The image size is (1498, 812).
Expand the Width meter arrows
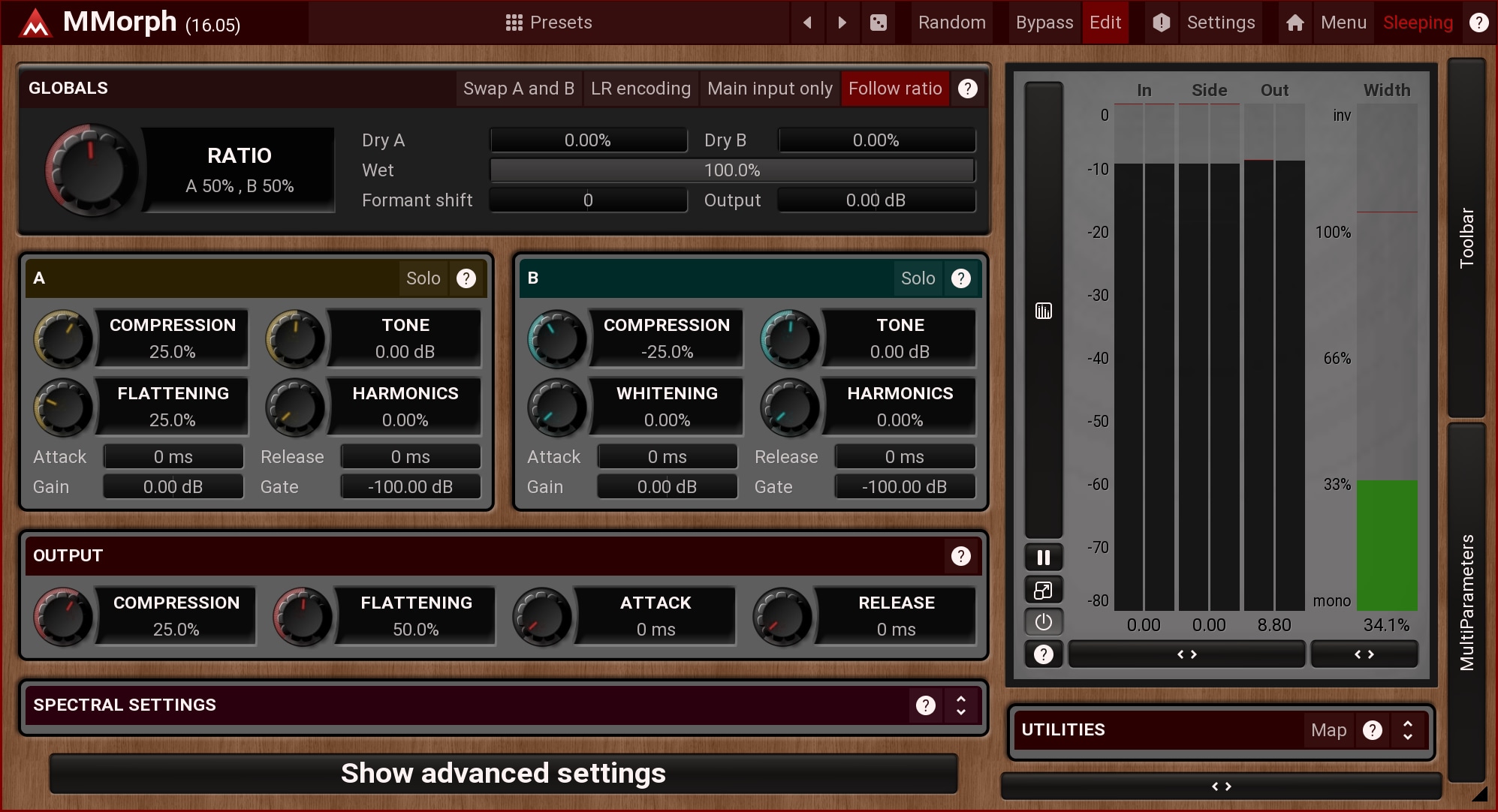[x=1364, y=654]
